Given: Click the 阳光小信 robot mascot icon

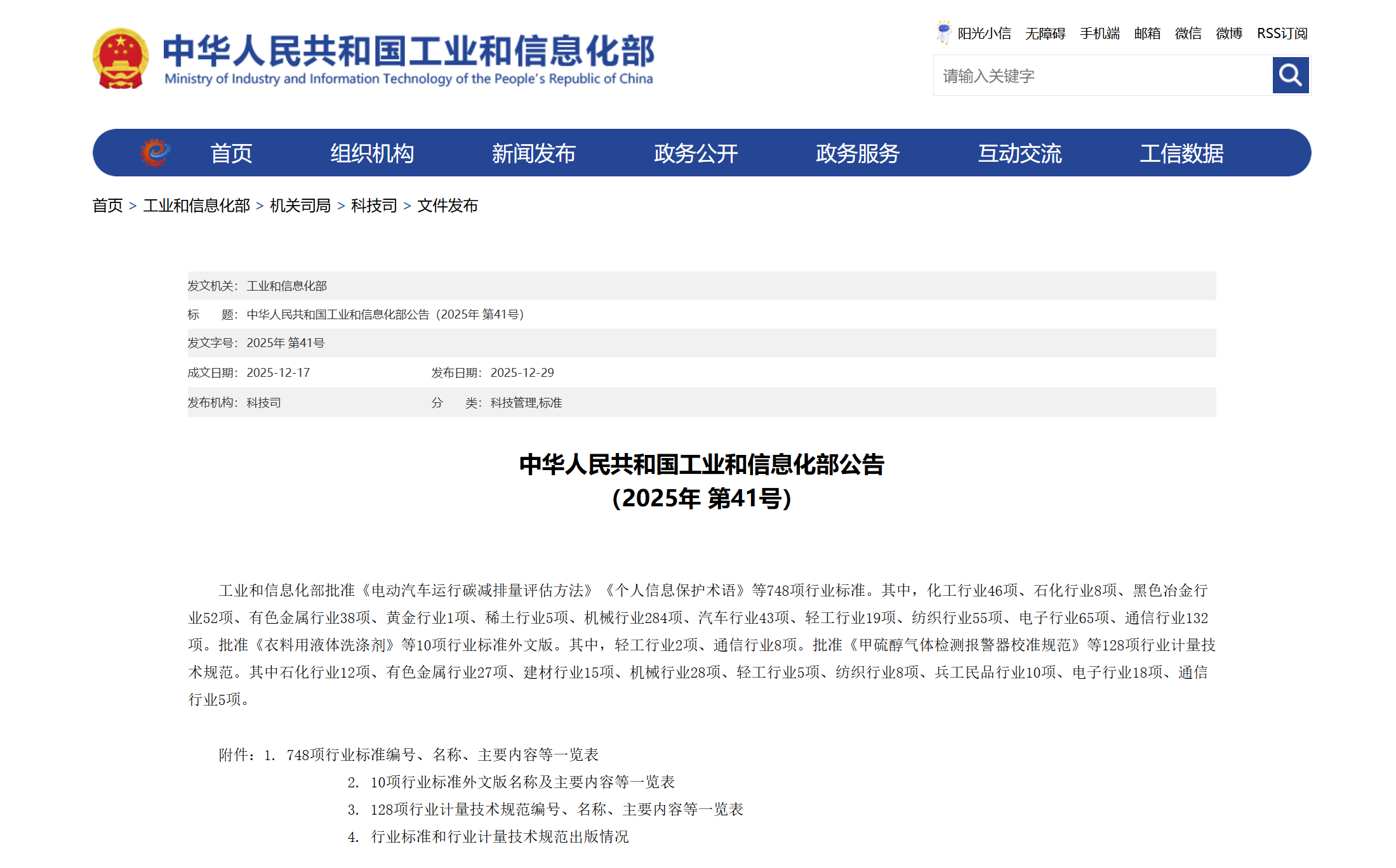Looking at the screenshot, I should (943, 32).
